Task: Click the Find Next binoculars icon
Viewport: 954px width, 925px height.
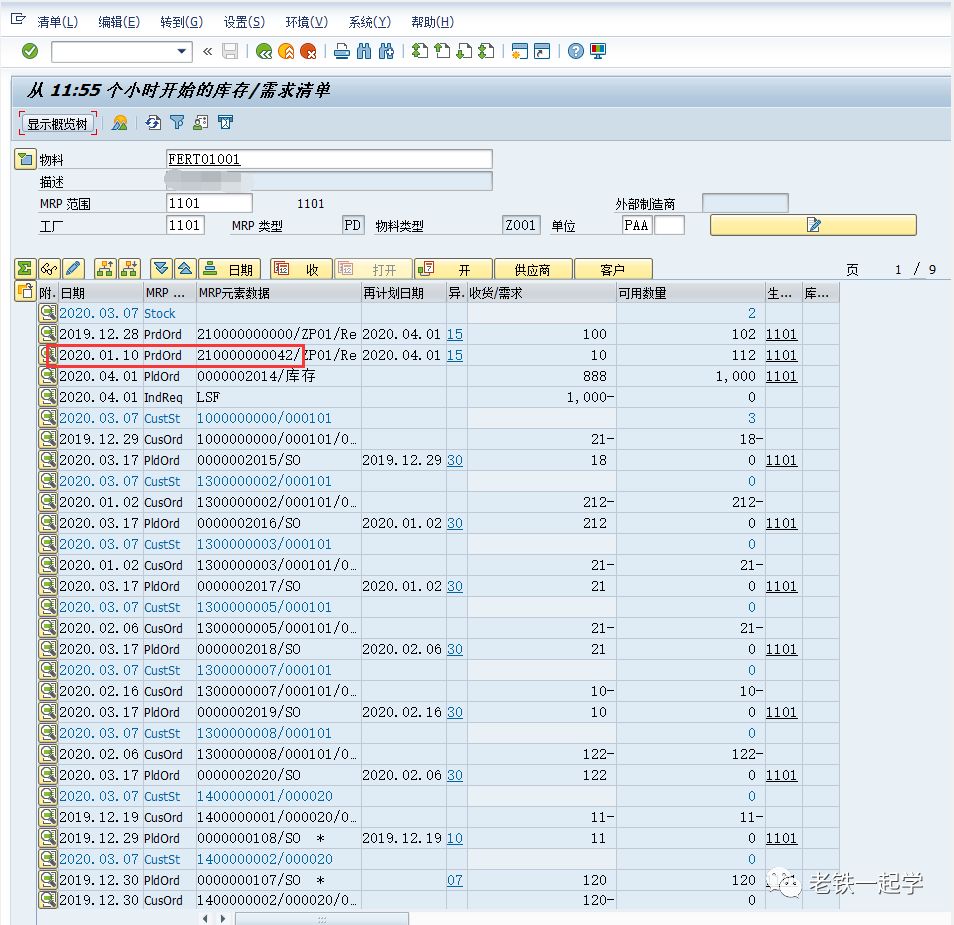Action: click(386, 52)
